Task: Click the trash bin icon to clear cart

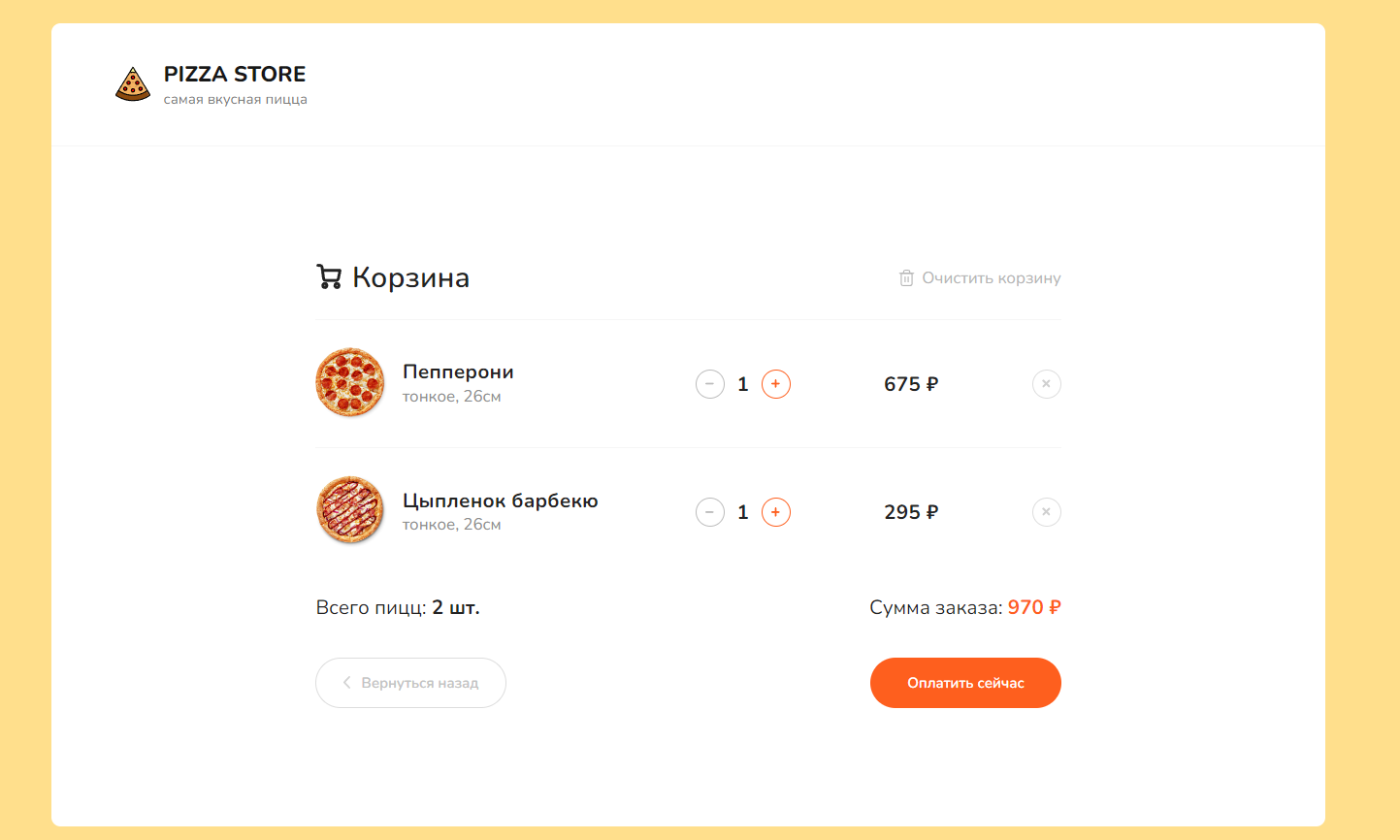Action: pos(906,277)
